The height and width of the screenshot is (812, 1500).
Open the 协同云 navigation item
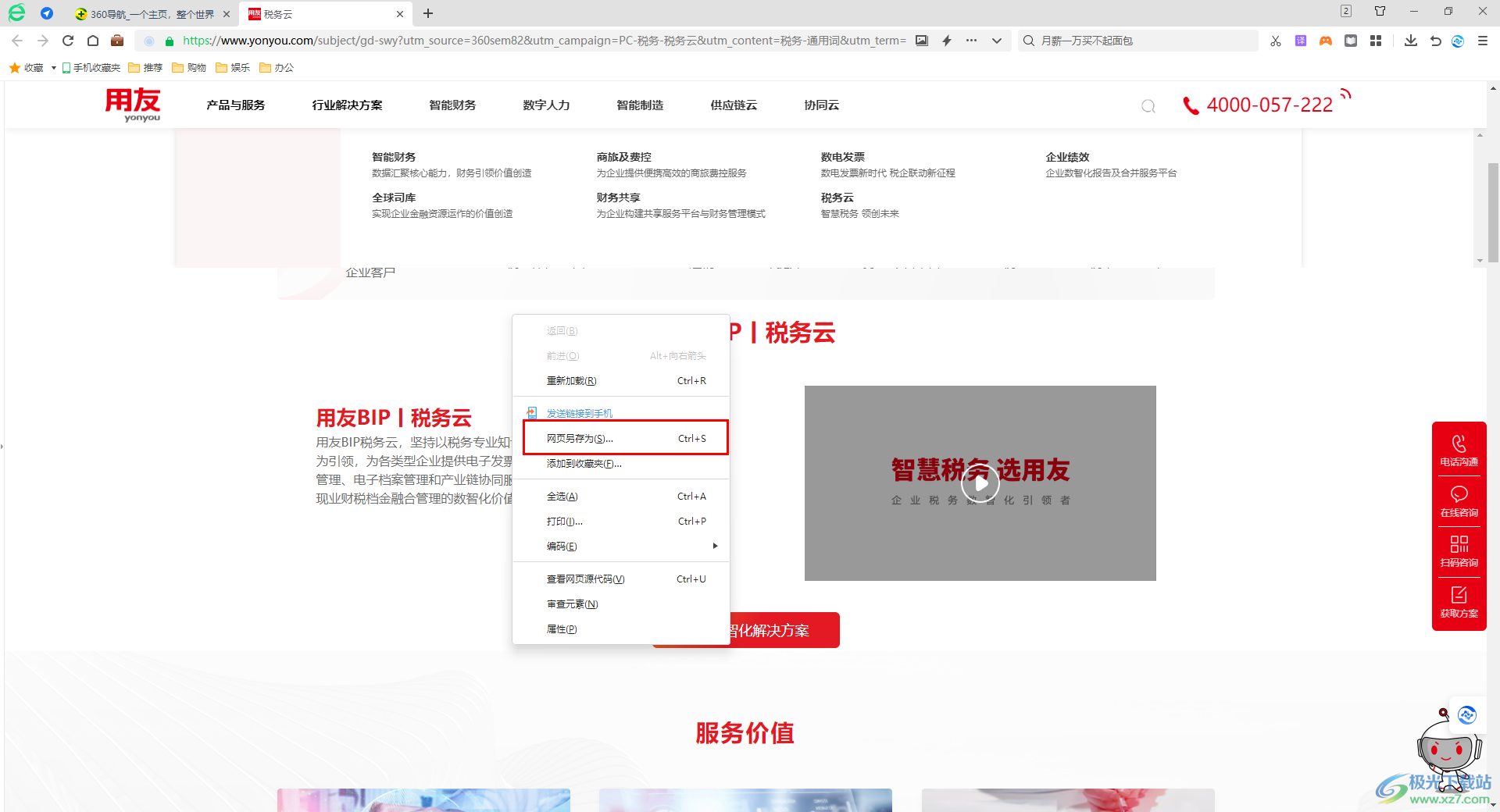click(x=822, y=105)
